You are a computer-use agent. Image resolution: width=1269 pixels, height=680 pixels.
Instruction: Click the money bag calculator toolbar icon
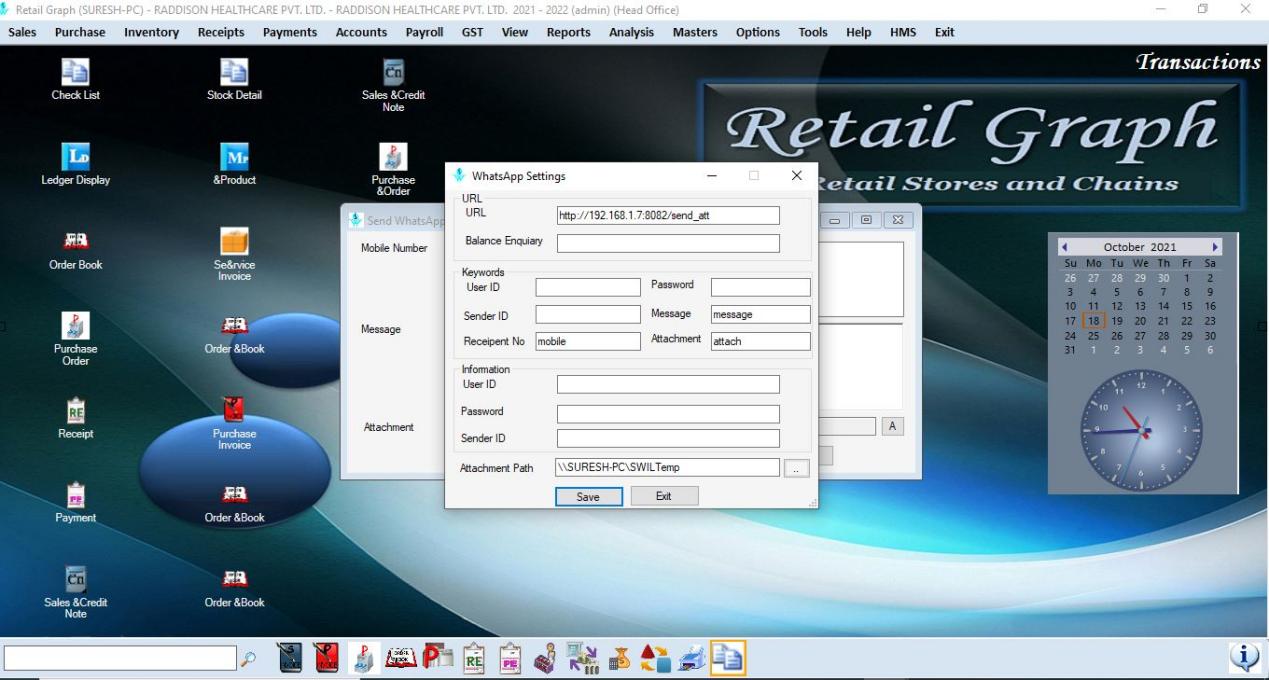pyautogui.click(x=619, y=657)
